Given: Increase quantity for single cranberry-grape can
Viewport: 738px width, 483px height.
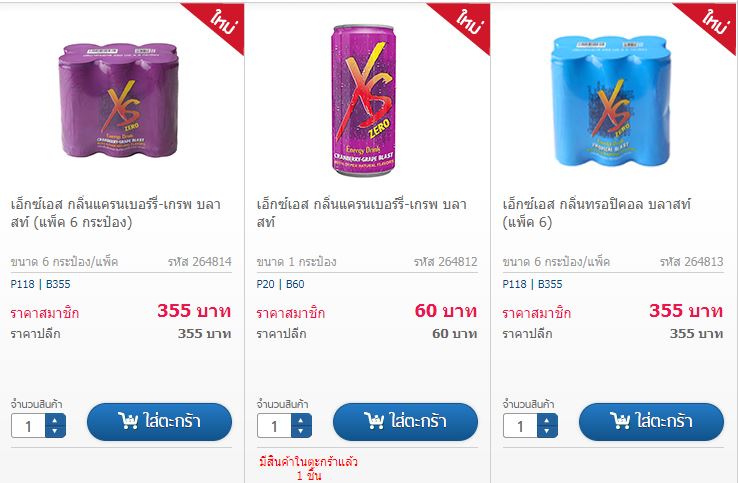Looking at the screenshot, I should 301,420.
